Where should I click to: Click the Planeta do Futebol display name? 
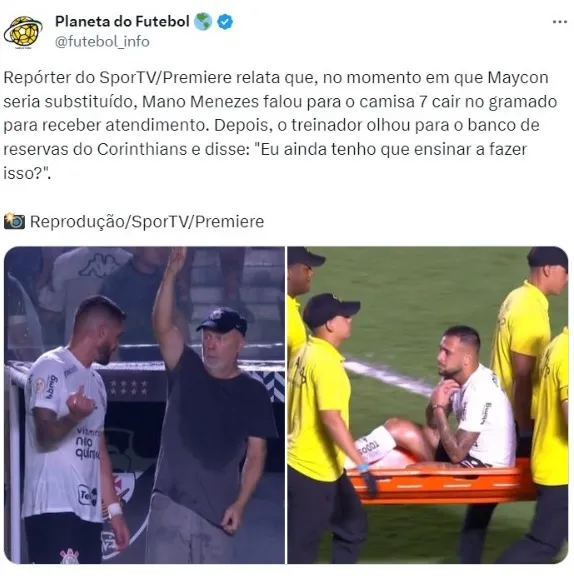point(122,22)
